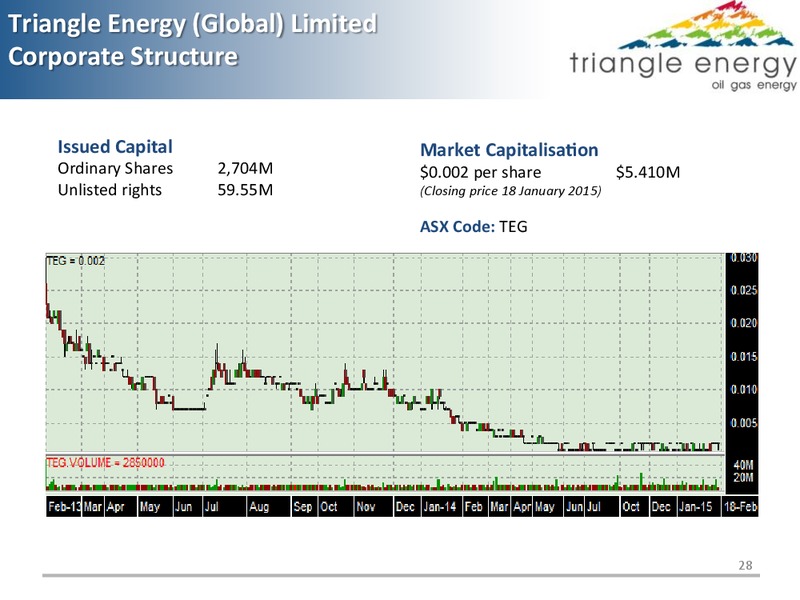This screenshot has height=600, width=800.
Task: Click the '18-Feb' timeline label
Action: 740,507
